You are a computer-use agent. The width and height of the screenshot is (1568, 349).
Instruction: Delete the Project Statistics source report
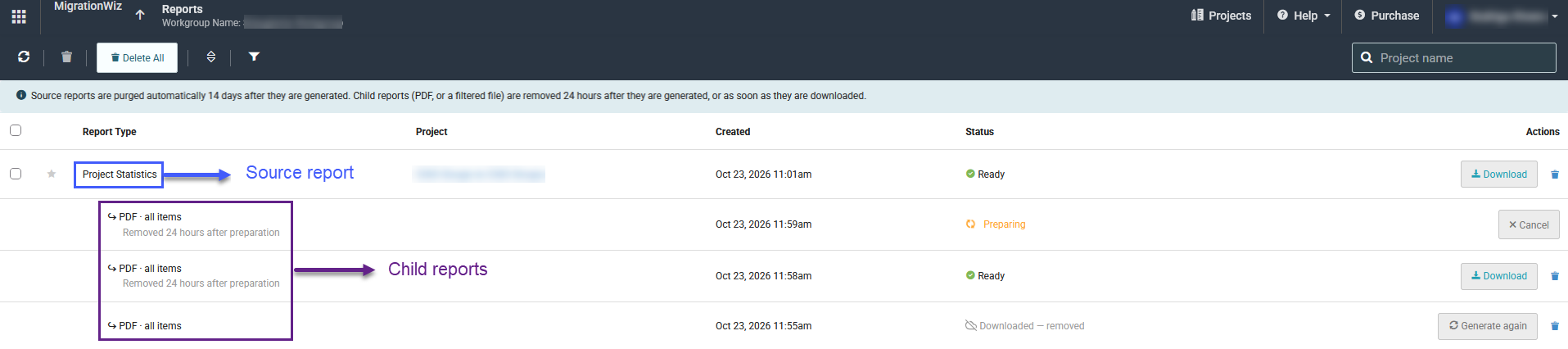click(x=1555, y=174)
